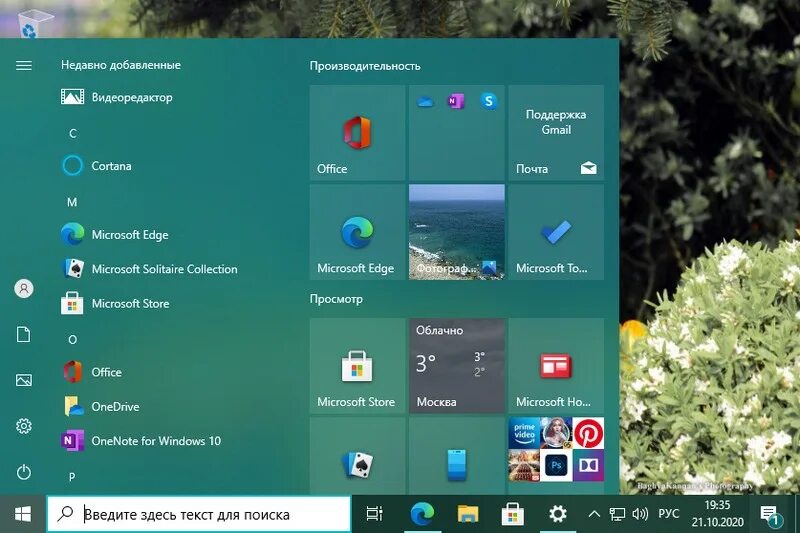This screenshot has width=800, height=533.
Task: Open Microsoft Edge in the app list
Action: (115, 235)
